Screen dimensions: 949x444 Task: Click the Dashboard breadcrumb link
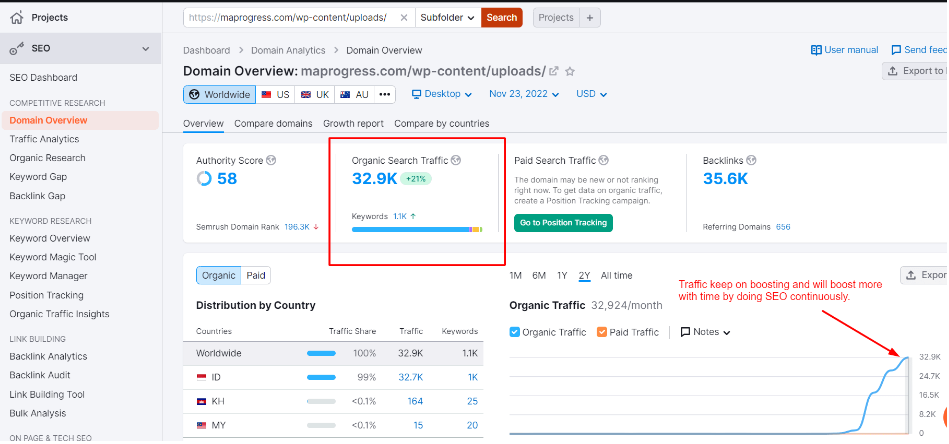tap(207, 50)
